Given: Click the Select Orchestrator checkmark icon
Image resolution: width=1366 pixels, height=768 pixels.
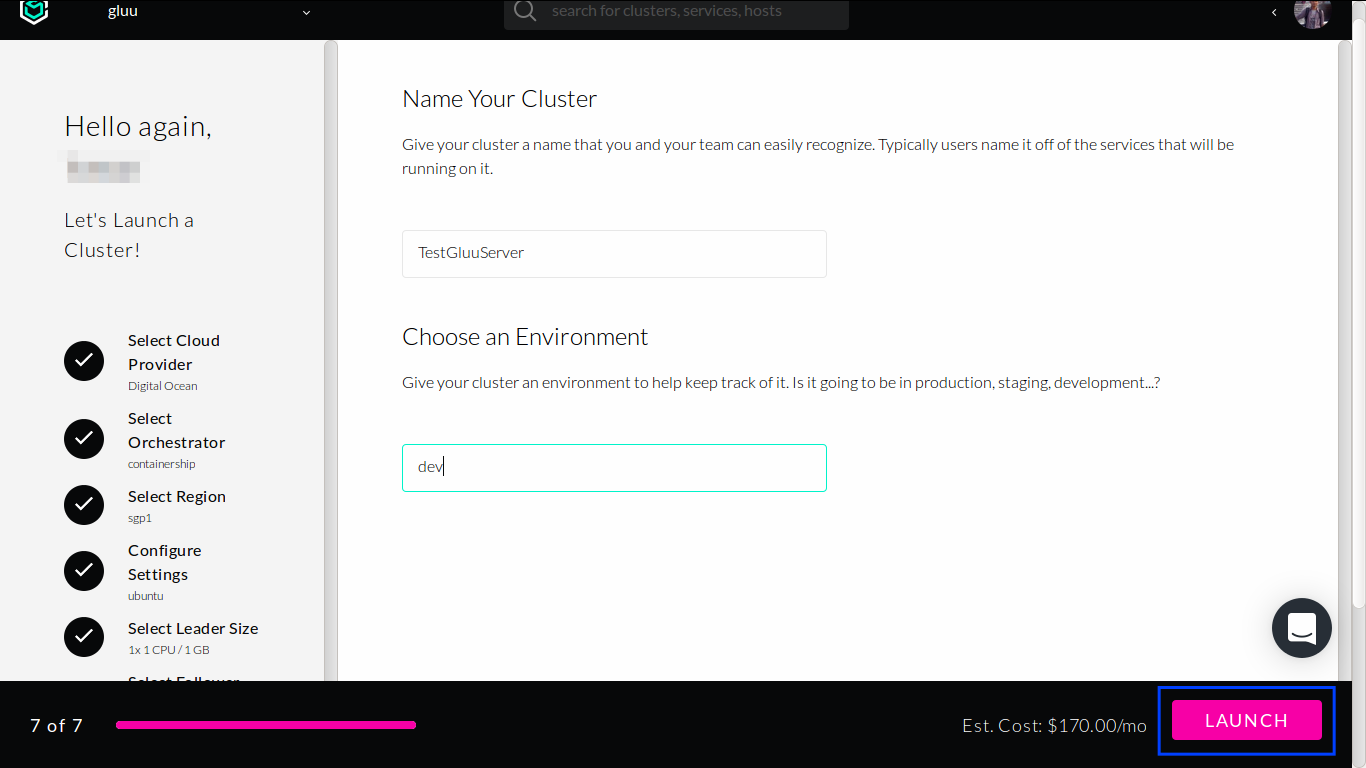Looking at the screenshot, I should (84, 439).
